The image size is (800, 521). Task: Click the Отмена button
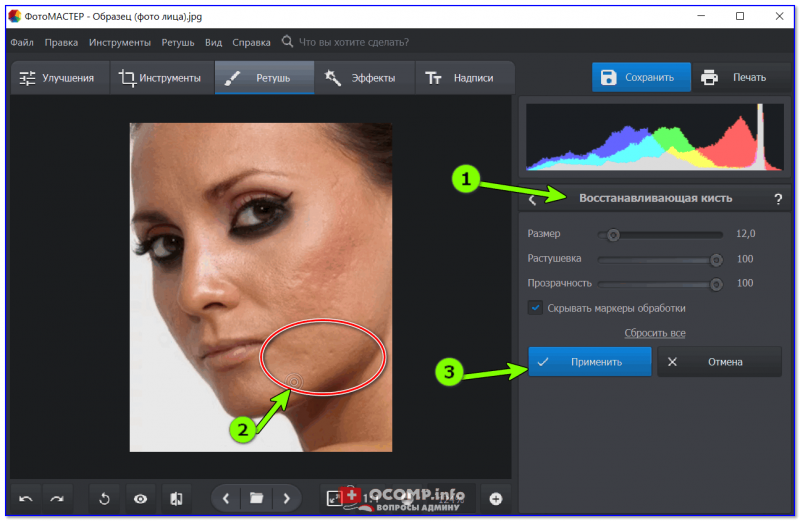[719, 362]
